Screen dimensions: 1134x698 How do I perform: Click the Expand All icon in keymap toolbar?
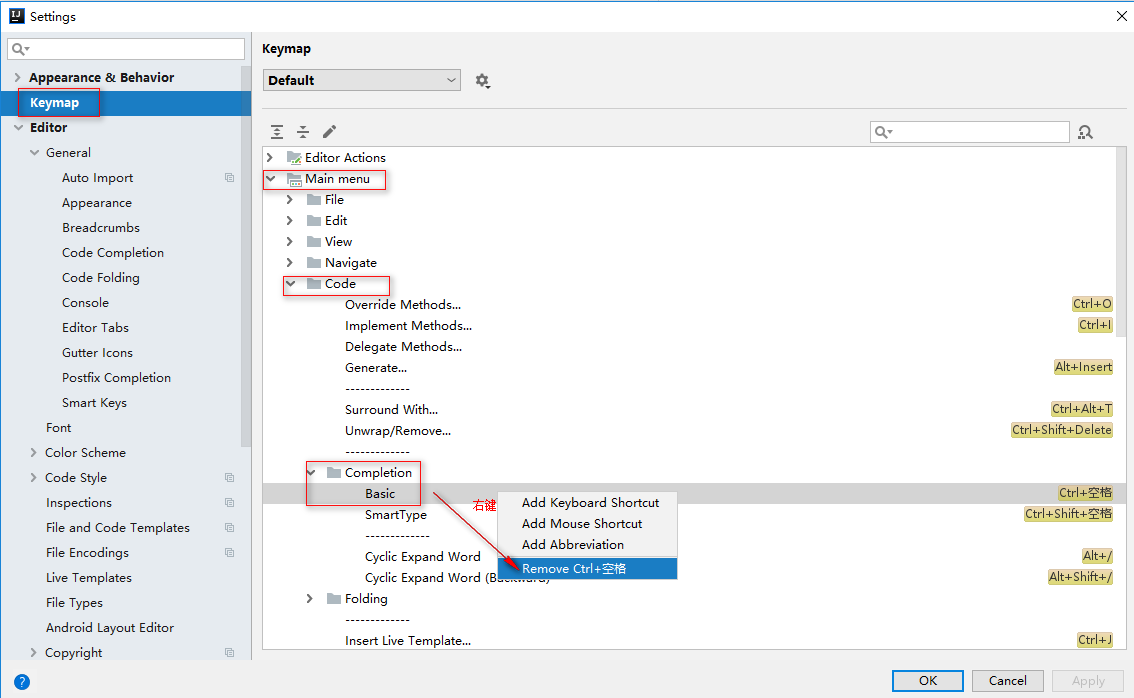coord(277,132)
